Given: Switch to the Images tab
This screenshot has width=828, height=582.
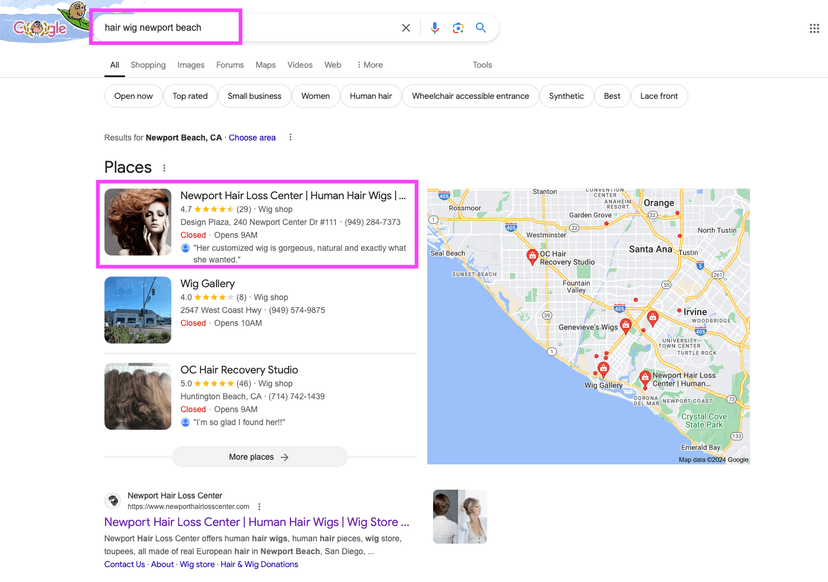Looking at the screenshot, I should 191,65.
